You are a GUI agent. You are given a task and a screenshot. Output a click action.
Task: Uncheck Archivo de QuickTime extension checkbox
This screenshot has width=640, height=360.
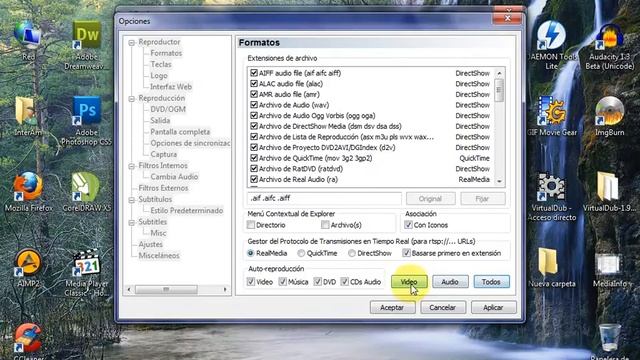click(254, 158)
